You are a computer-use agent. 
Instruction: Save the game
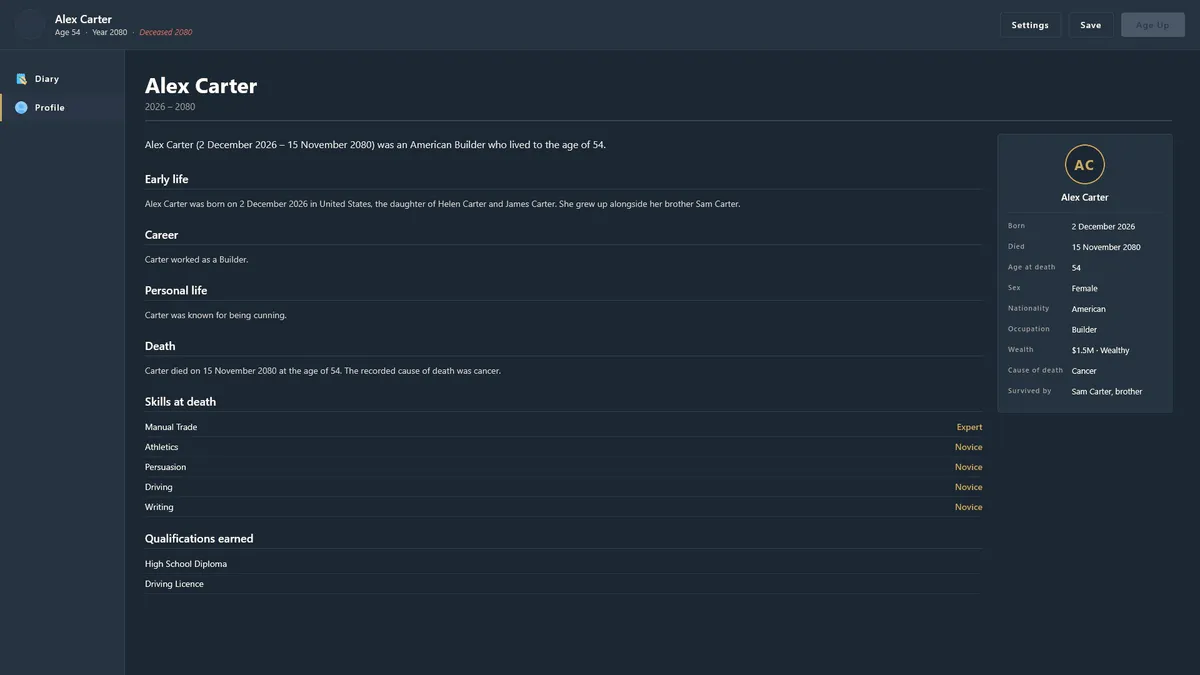[1091, 25]
